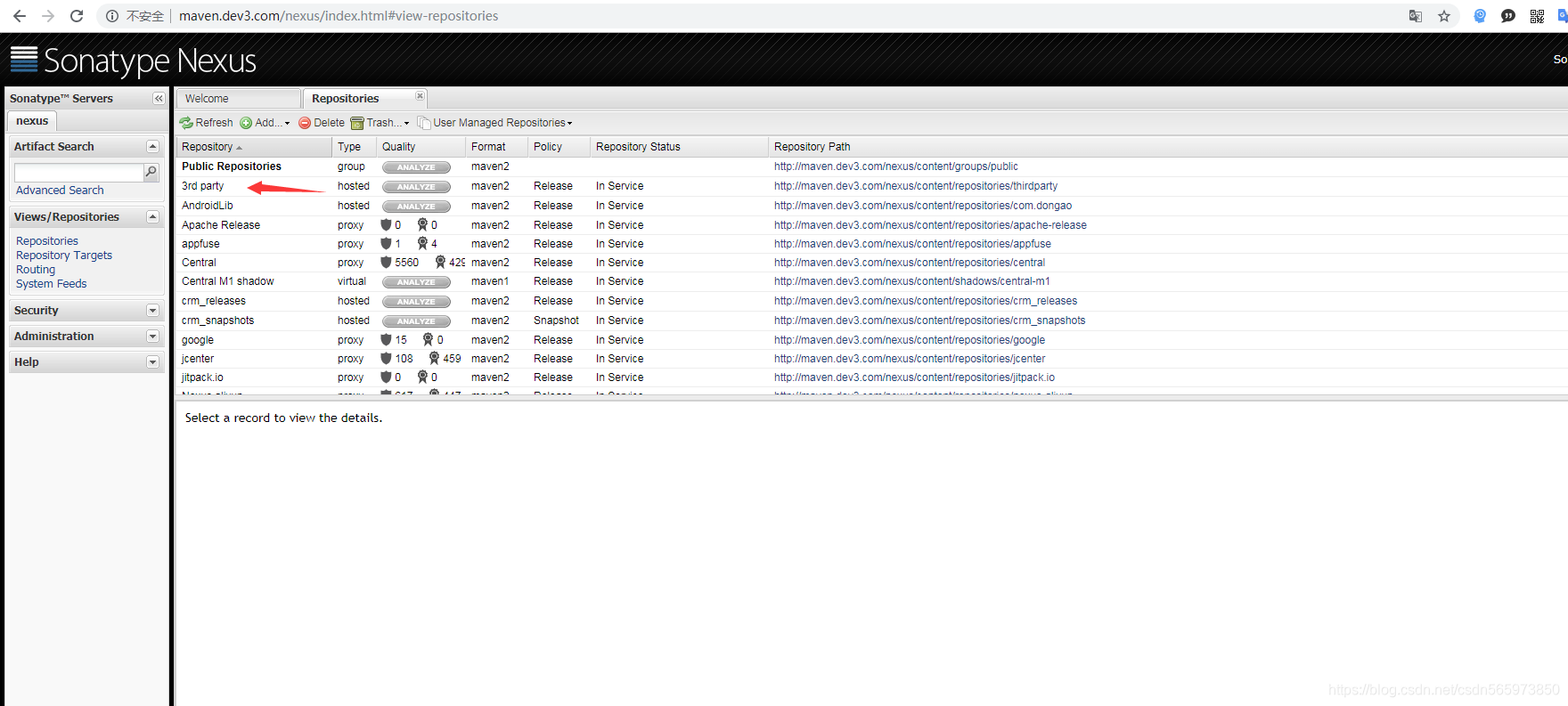
Task: Click license ribbon icon in jcenter row
Action: point(434,359)
